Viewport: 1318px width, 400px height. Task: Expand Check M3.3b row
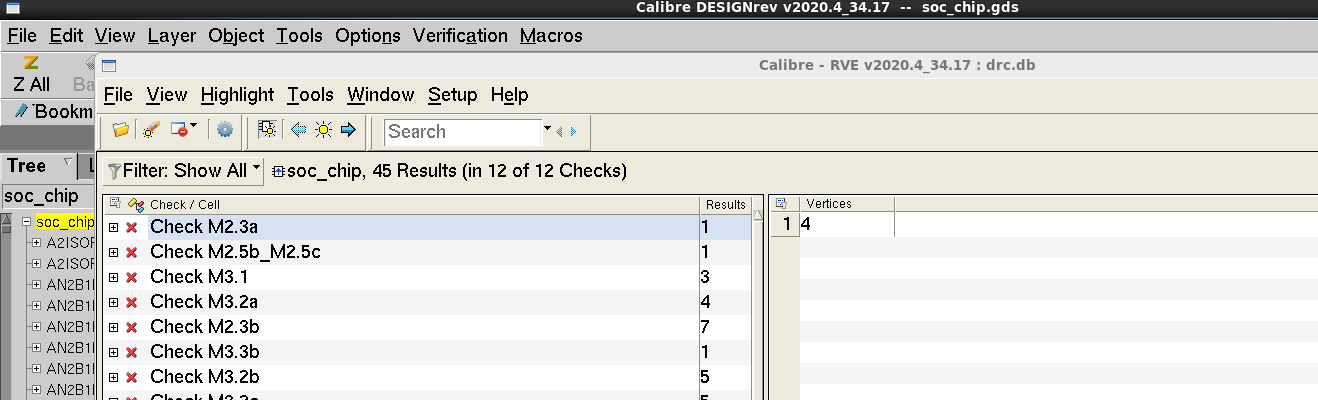click(x=114, y=352)
